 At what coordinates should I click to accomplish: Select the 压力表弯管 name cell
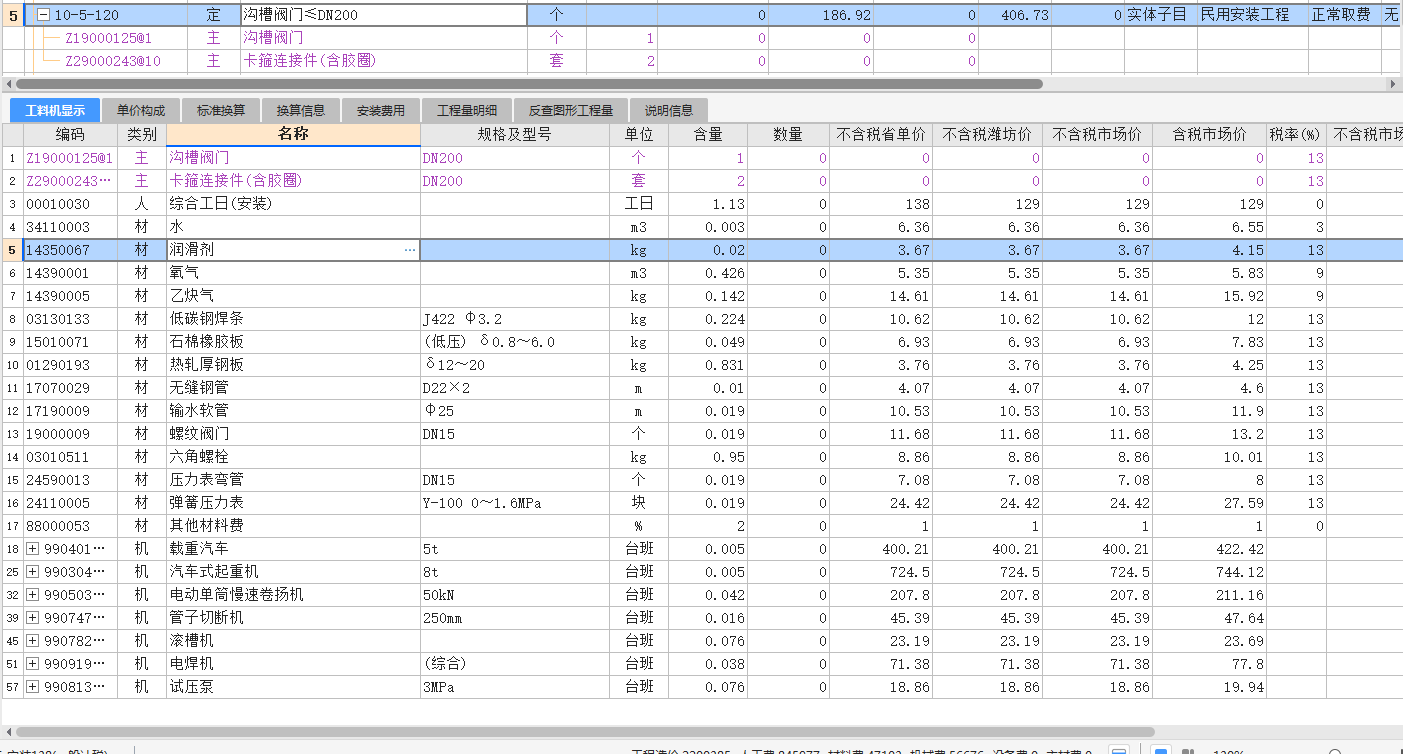(x=293, y=480)
